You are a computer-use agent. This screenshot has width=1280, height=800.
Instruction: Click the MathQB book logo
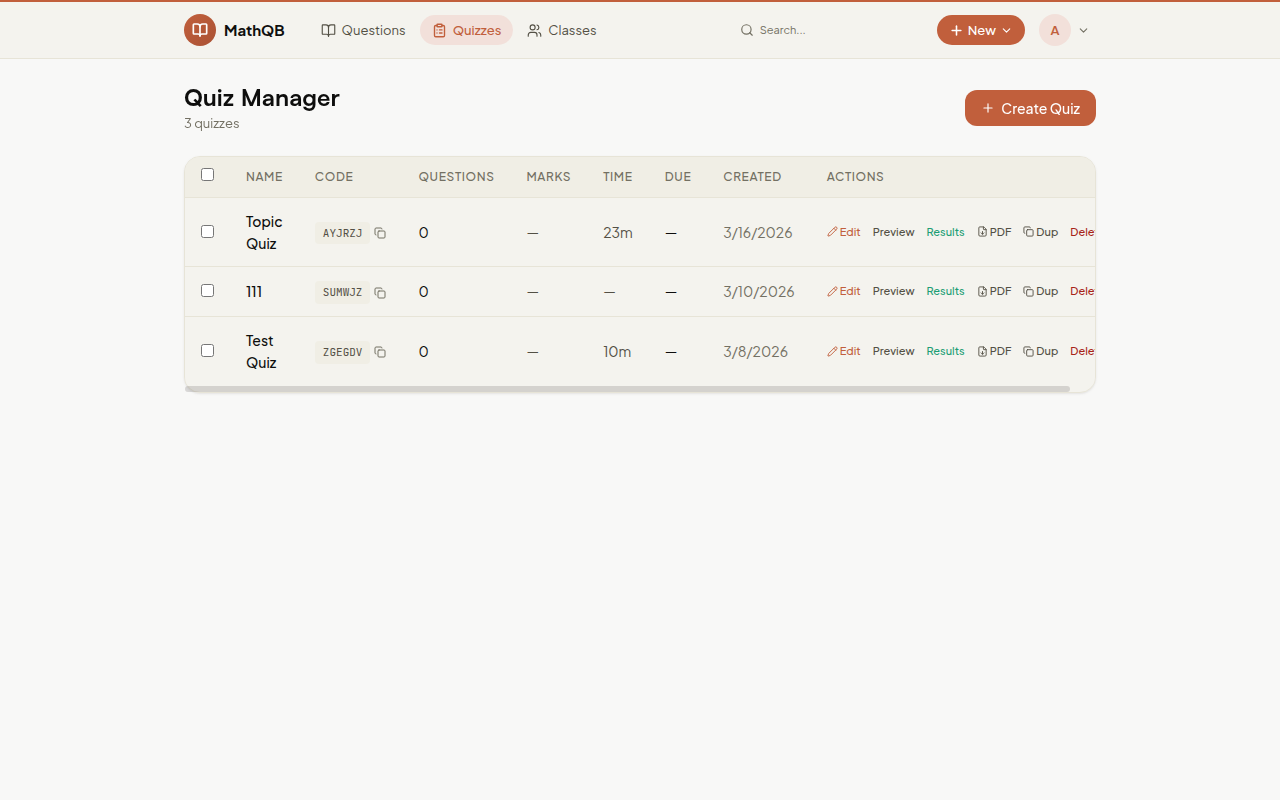click(200, 30)
